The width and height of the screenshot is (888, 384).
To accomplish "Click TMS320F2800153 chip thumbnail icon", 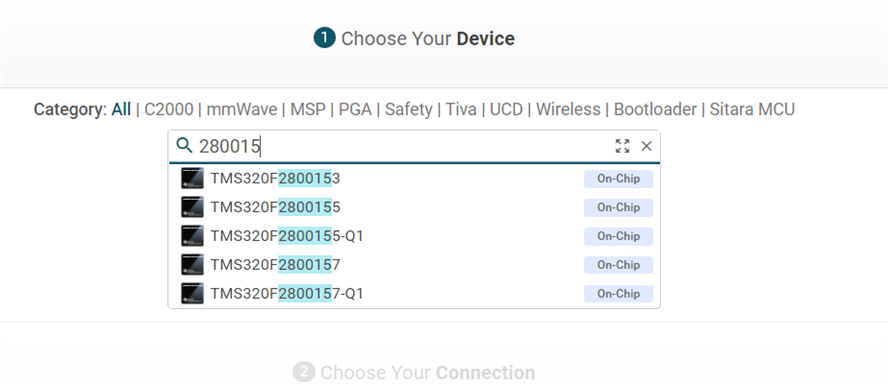I will pos(193,178).
